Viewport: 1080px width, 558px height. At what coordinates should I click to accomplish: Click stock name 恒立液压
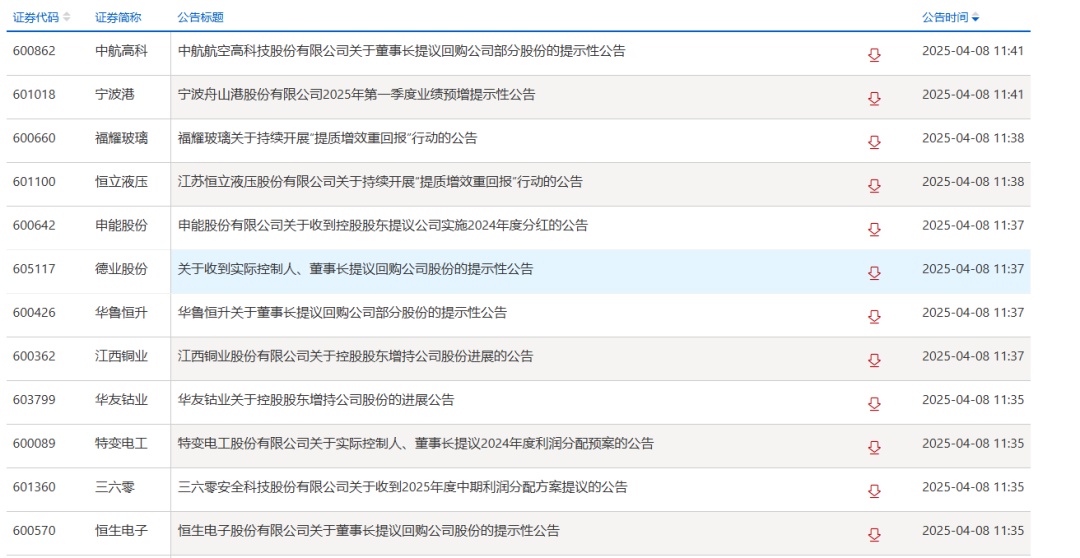(121, 182)
